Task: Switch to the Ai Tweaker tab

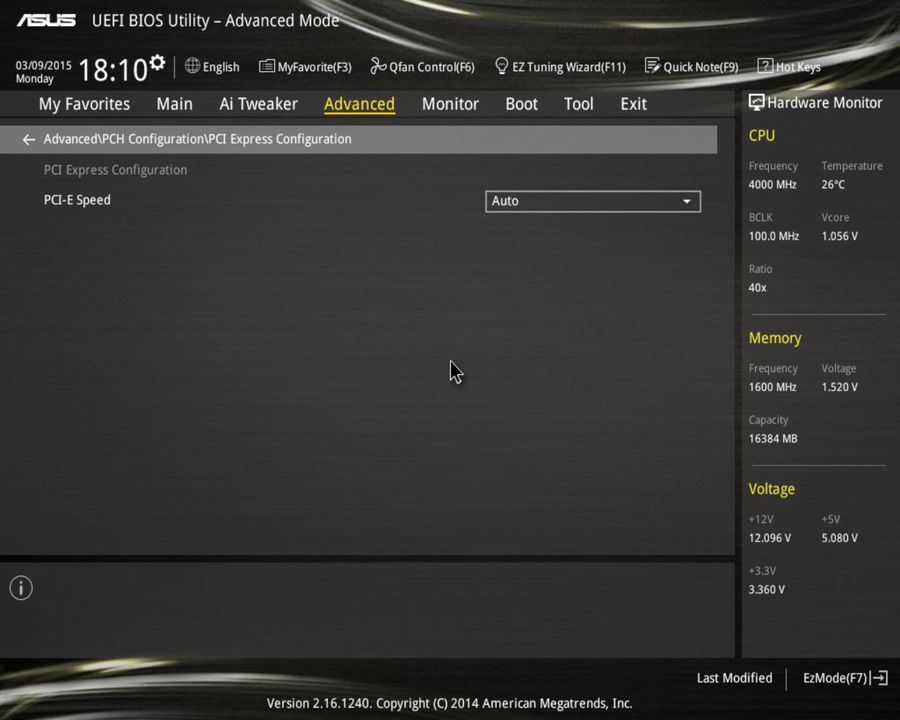Action: (x=258, y=103)
